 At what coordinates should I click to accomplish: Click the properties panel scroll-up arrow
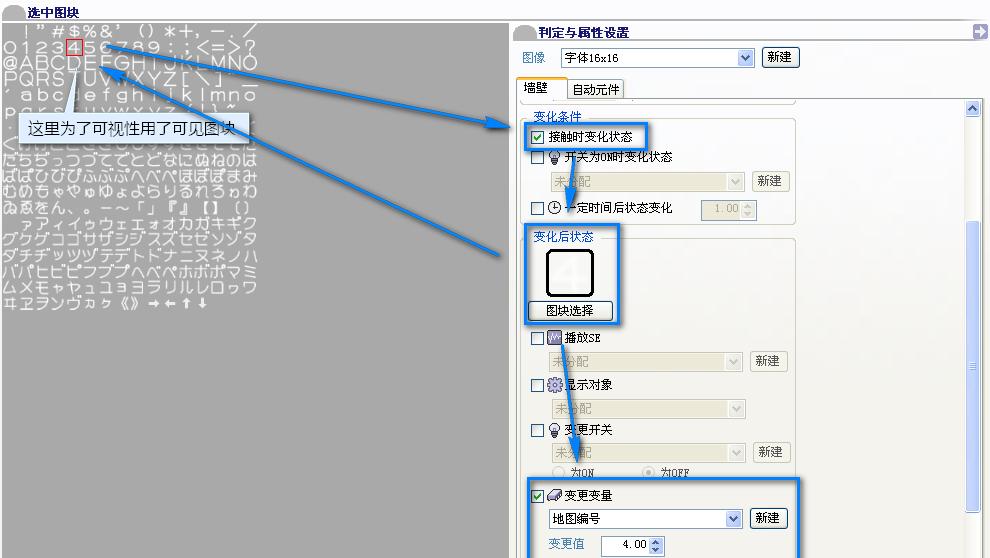972,109
